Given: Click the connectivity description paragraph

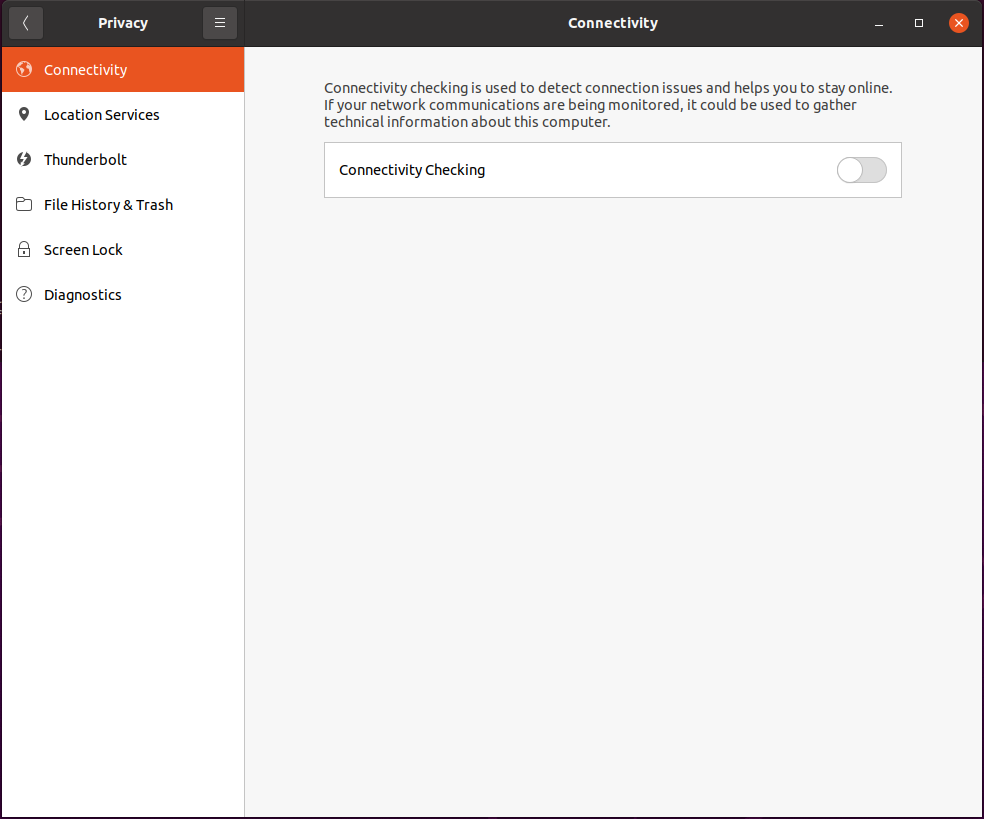Looking at the screenshot, I should coord(608,105).
